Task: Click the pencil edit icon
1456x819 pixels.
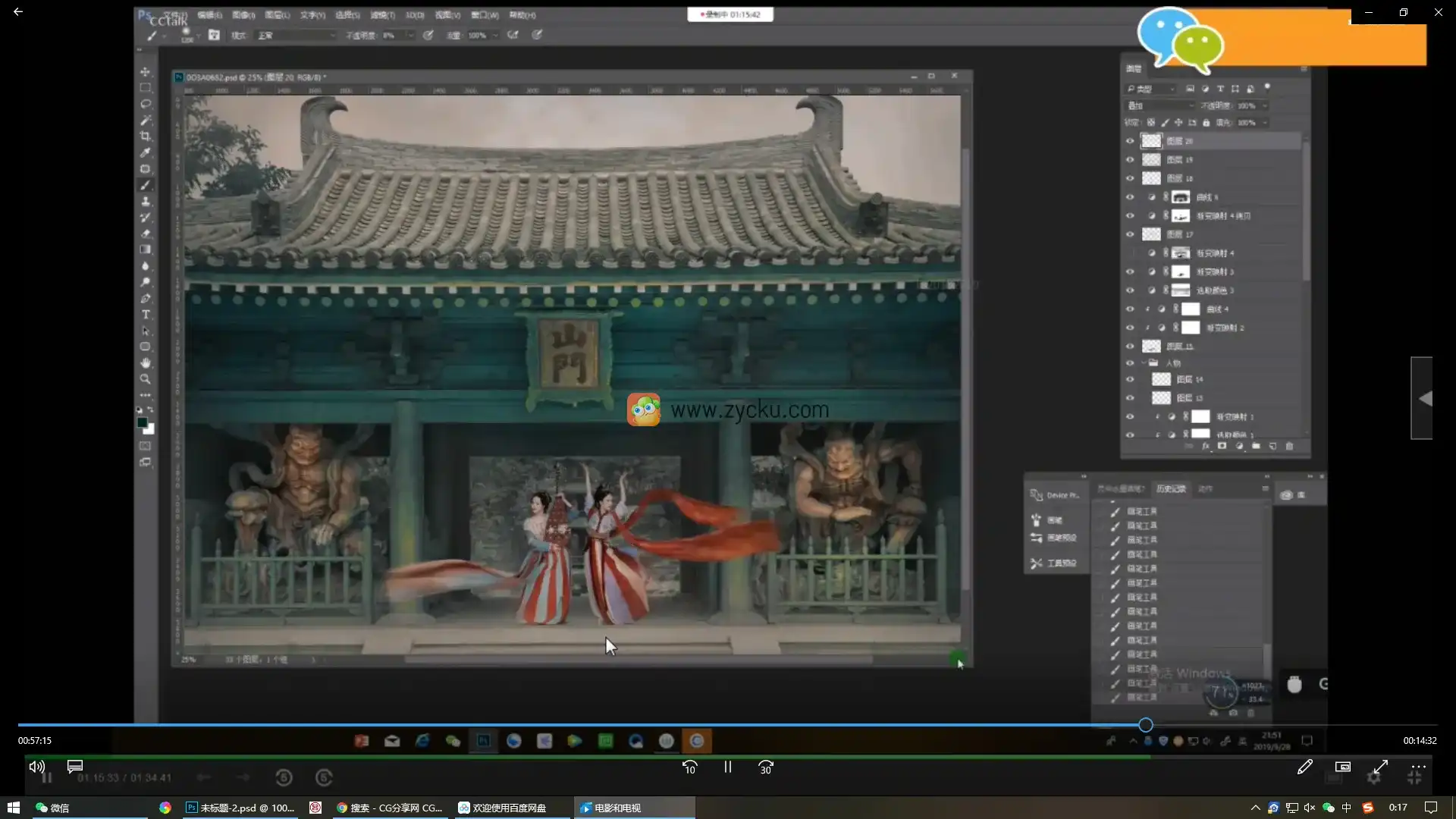Action: tap(1304, 767)
